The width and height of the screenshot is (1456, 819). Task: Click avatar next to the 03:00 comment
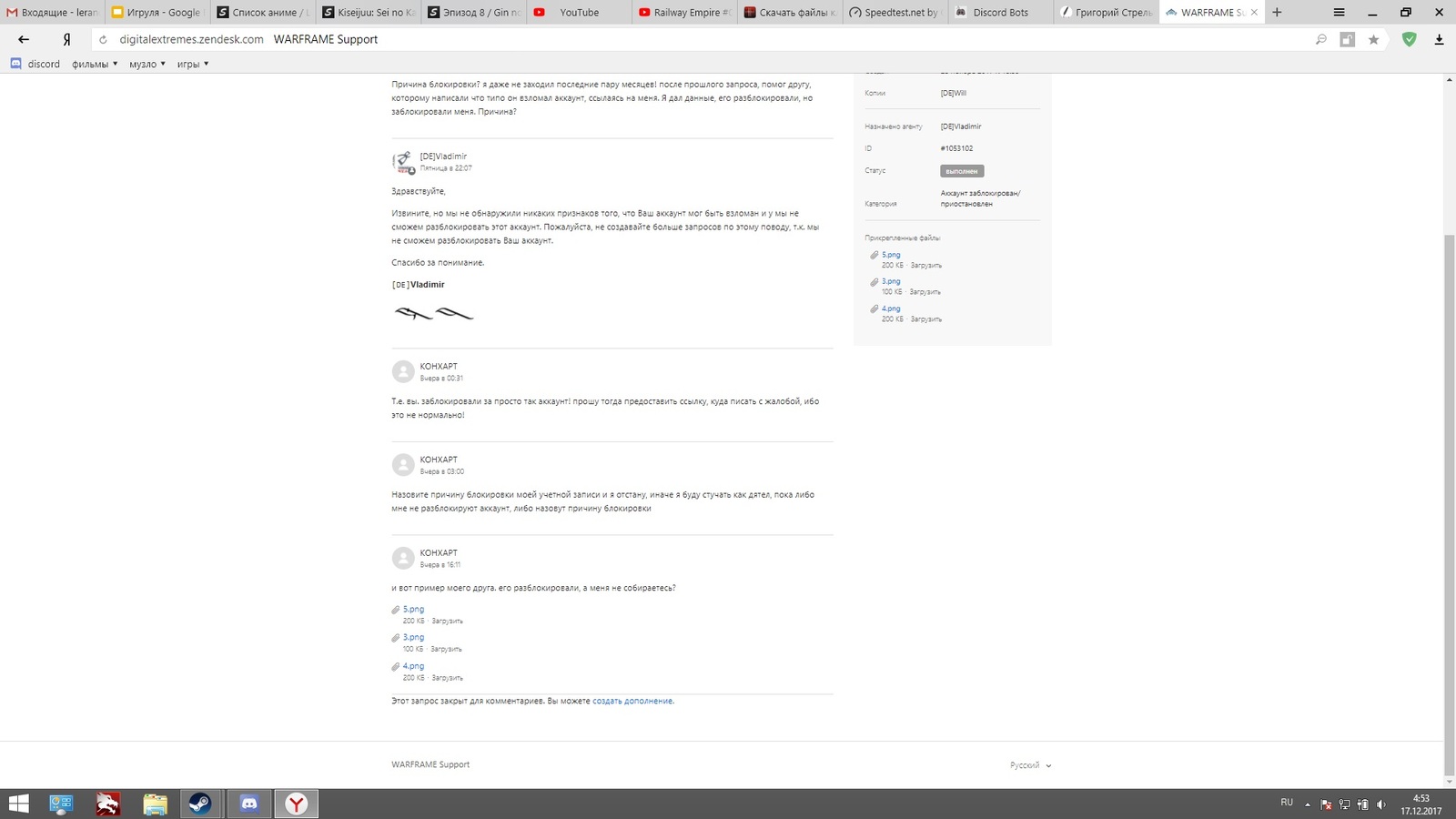pos(403,465)
